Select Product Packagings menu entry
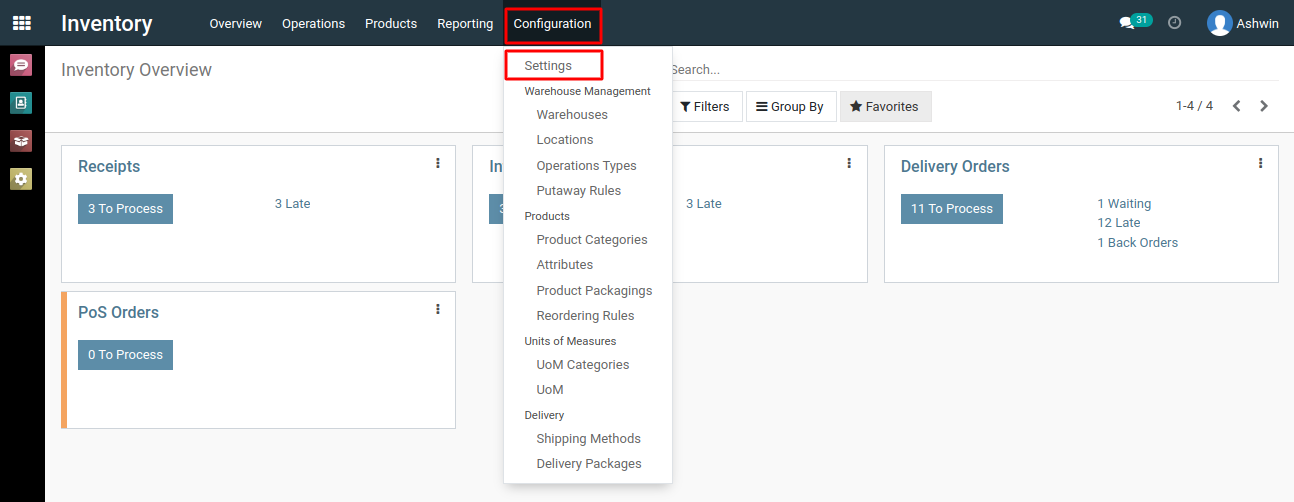This screenshot has height=502, width=1294. point(594,291)
